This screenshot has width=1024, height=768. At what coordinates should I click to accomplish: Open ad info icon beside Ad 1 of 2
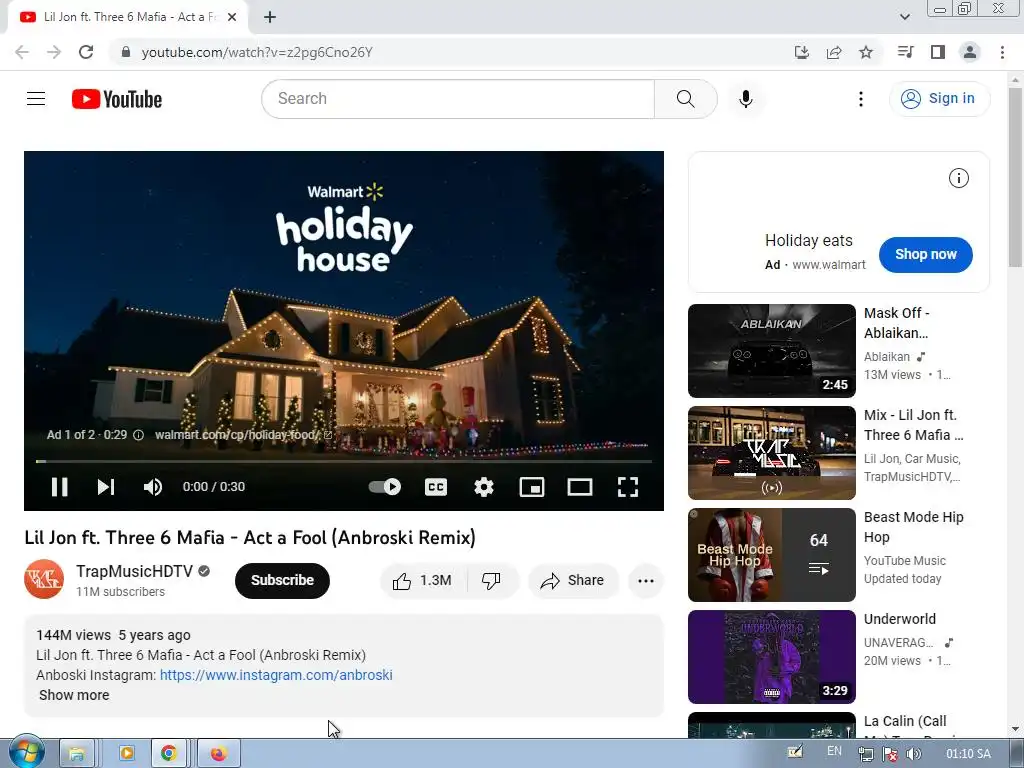[138, 435]
